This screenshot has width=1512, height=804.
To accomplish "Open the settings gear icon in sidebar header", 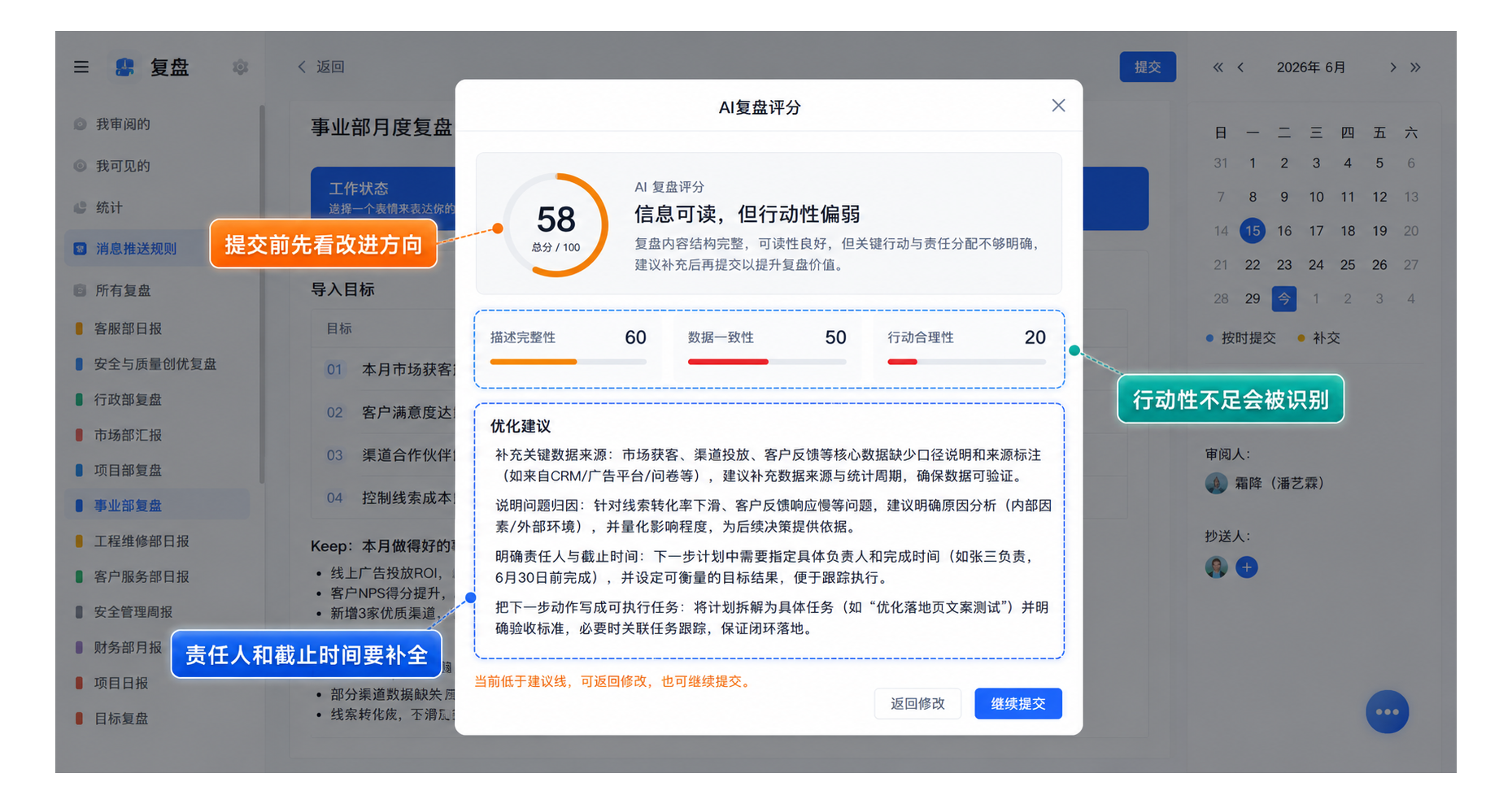I will click(240, 67).
